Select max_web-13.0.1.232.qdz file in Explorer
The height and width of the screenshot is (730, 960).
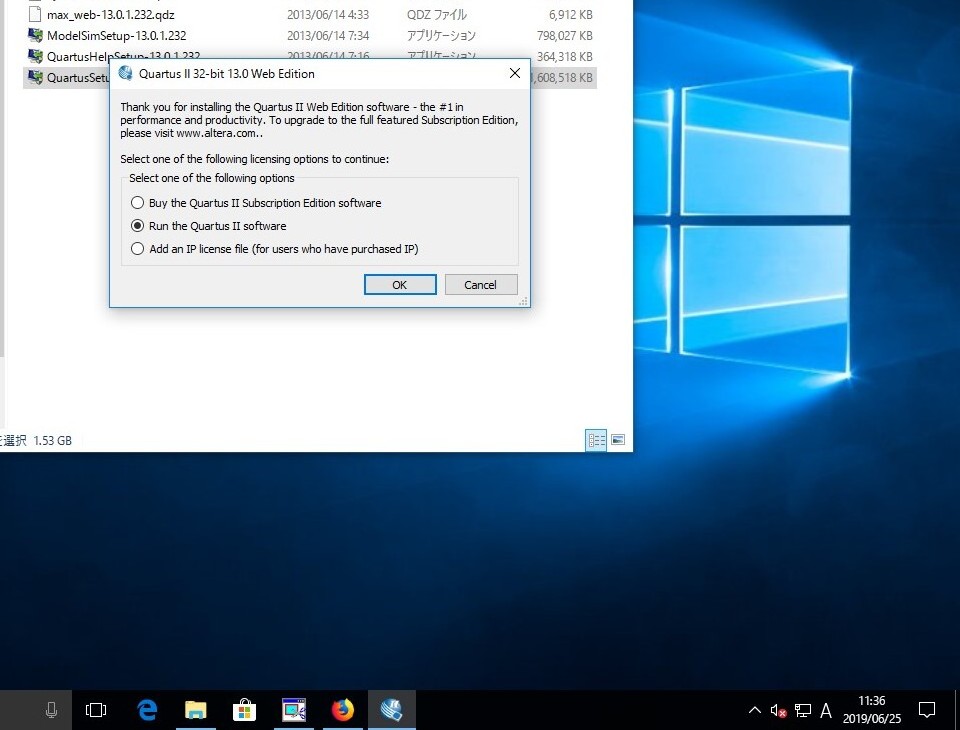pos(111,14)
